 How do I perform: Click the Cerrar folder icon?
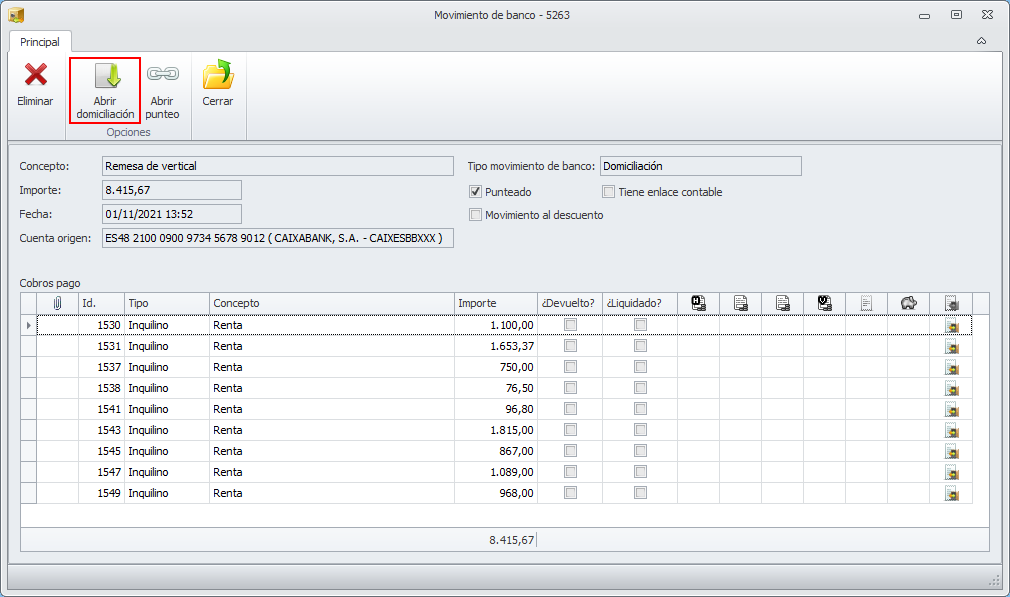tap(217, 75)
